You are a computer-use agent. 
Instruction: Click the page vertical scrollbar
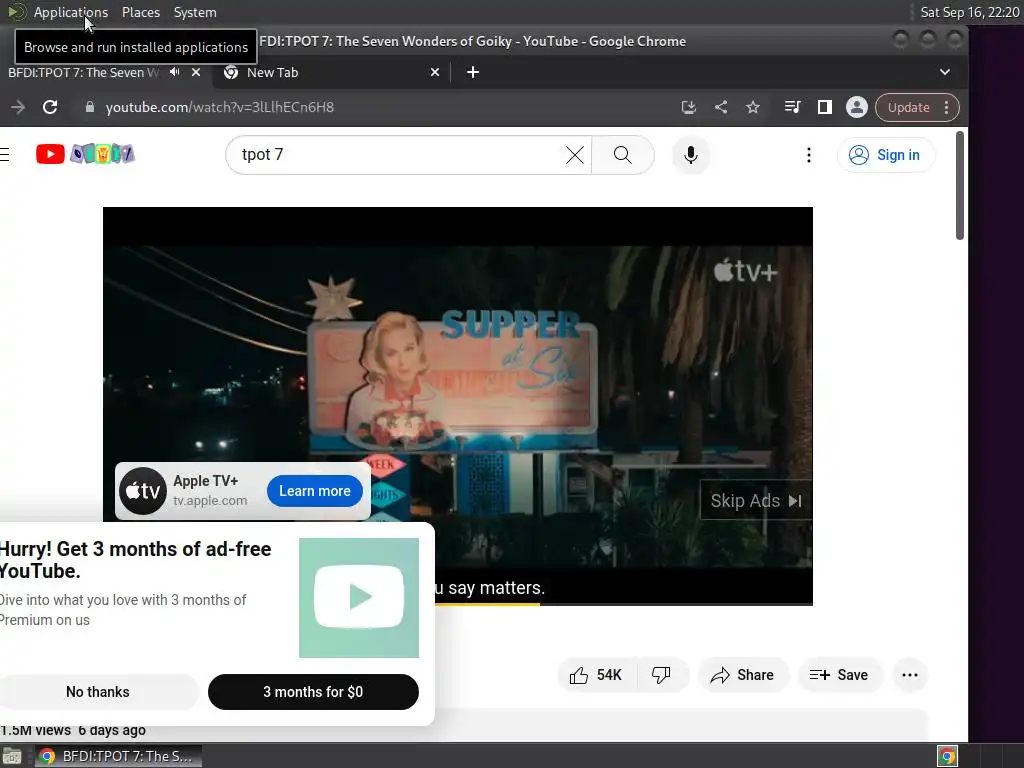point(959,185)
